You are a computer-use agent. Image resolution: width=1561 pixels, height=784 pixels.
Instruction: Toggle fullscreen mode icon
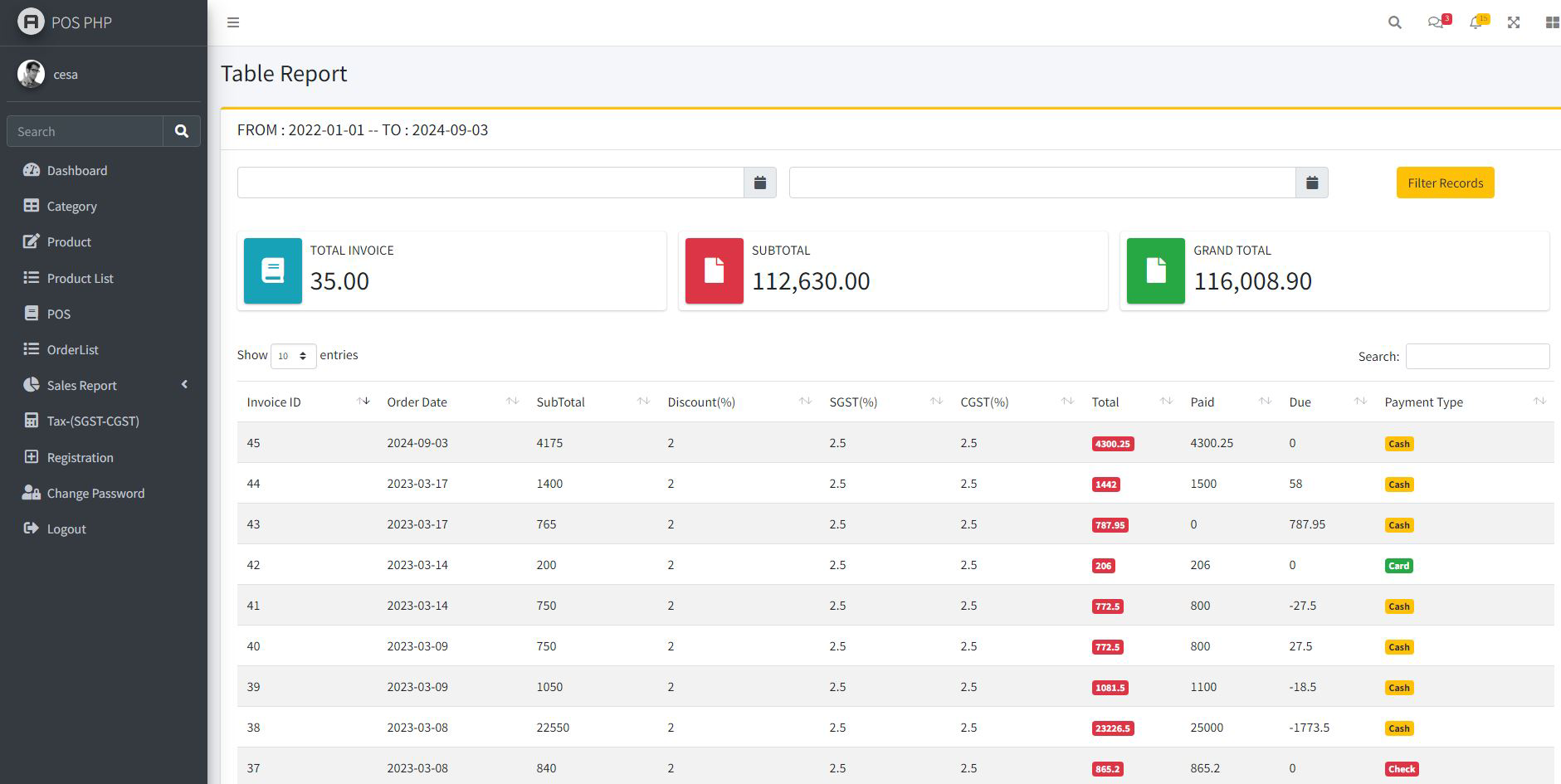(x=1514, y=22)
